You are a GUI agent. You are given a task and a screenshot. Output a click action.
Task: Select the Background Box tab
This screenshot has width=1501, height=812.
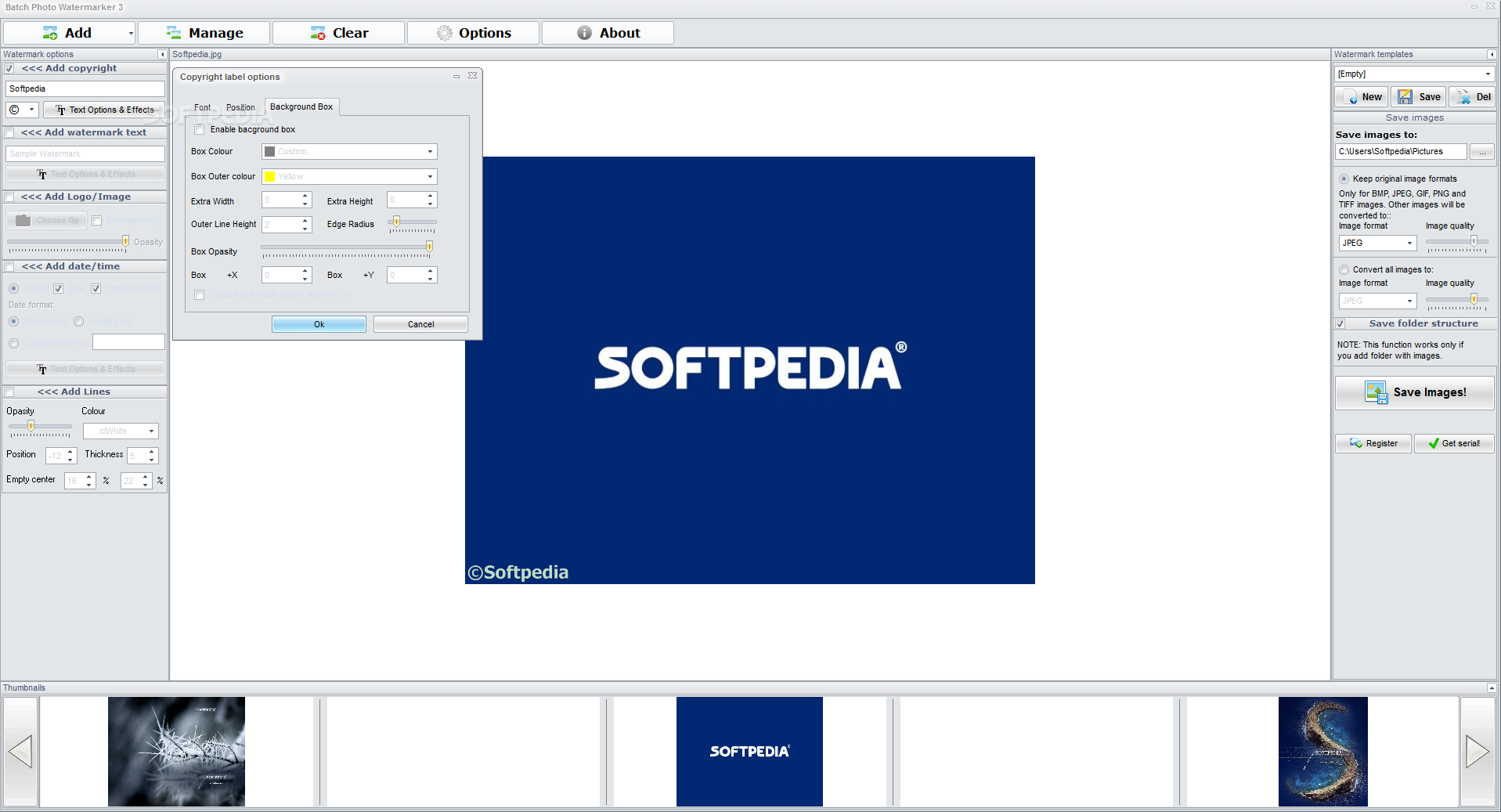point(301,106)
